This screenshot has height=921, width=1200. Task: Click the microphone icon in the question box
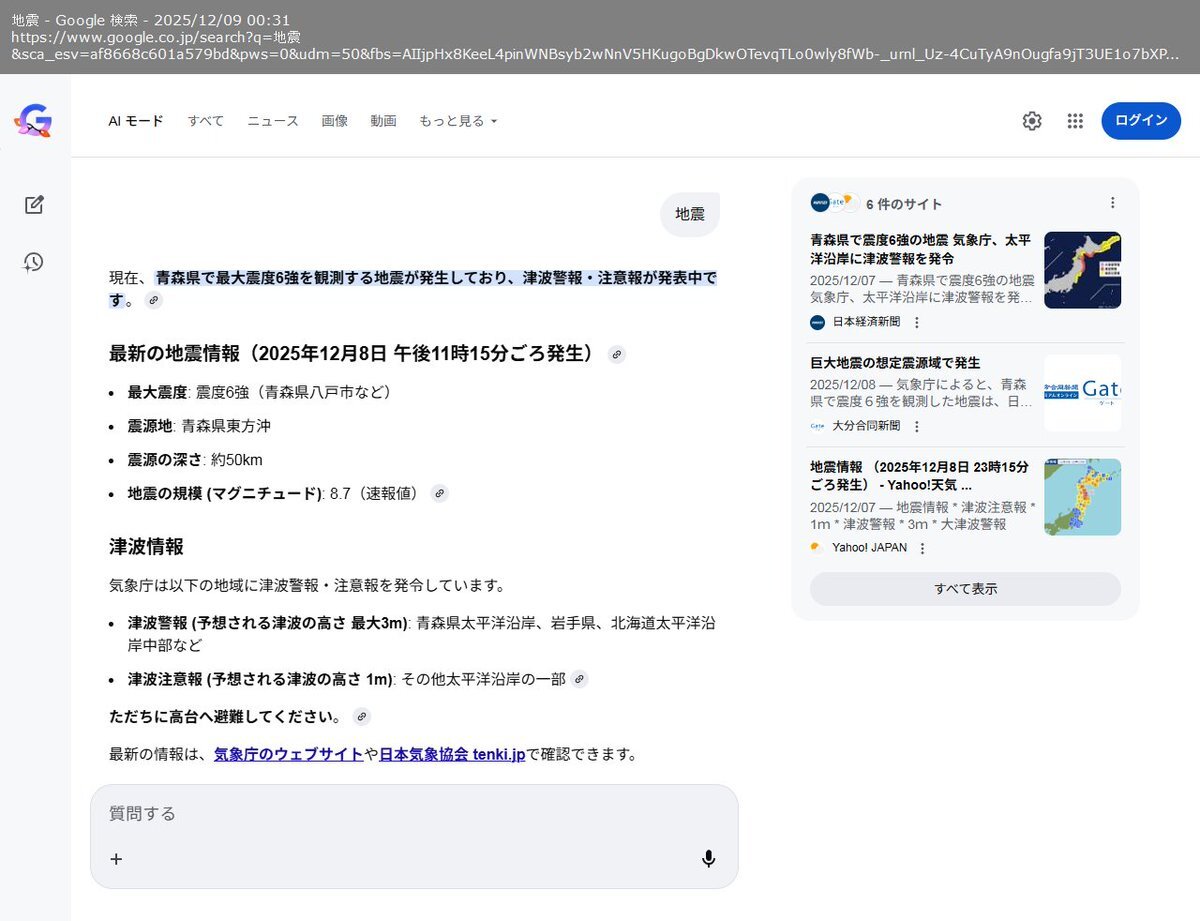click(708, 858)
